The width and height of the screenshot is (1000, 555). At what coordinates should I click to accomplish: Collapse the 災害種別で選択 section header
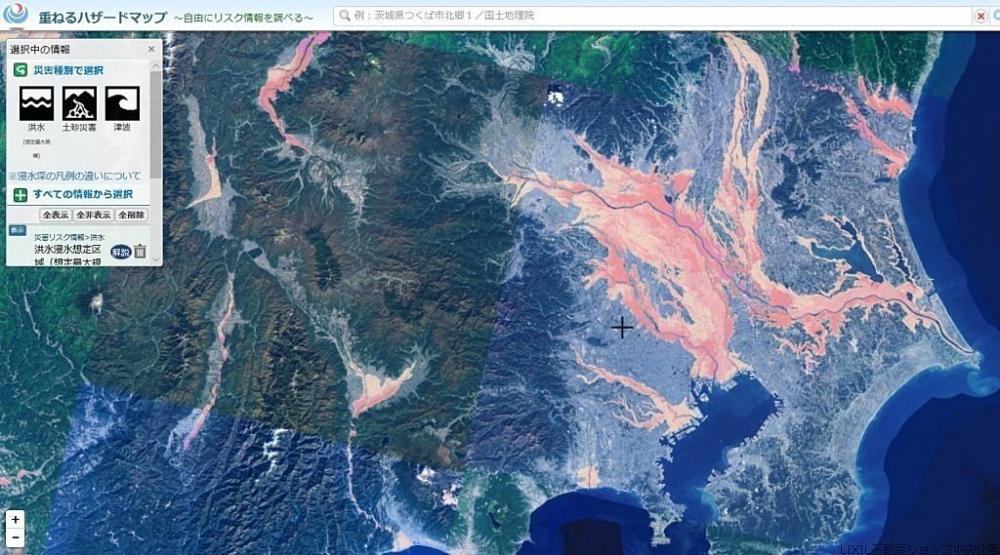[x=79, y=70]
